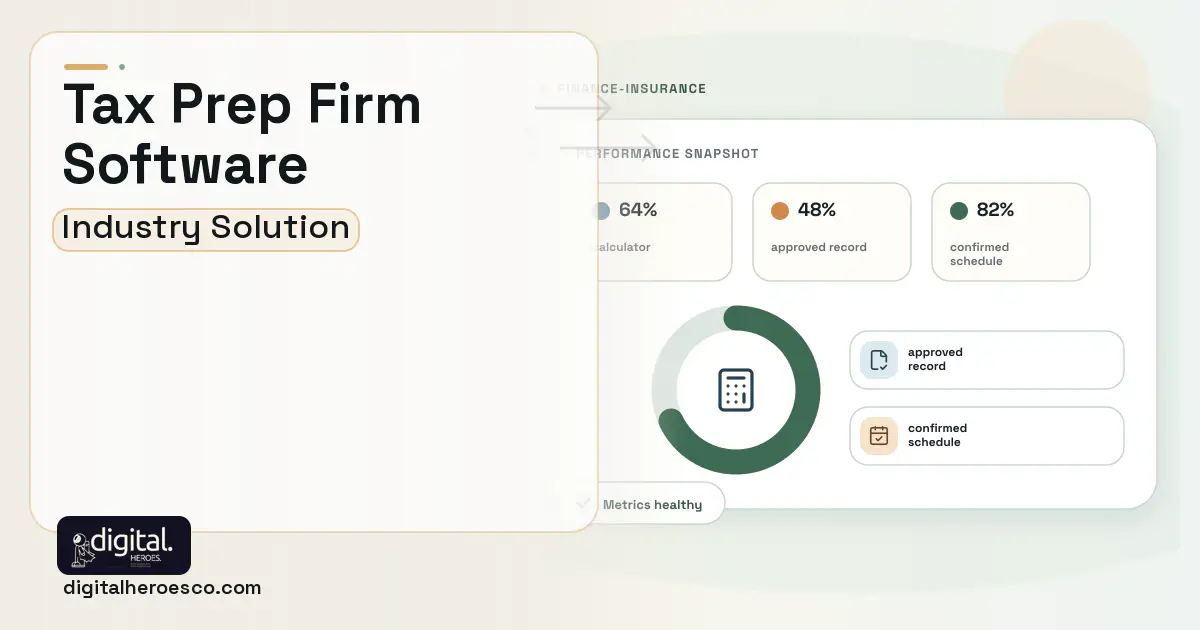Click the orange dot beside 48%
Screen dimensions: 1200x630
point(780,211)
